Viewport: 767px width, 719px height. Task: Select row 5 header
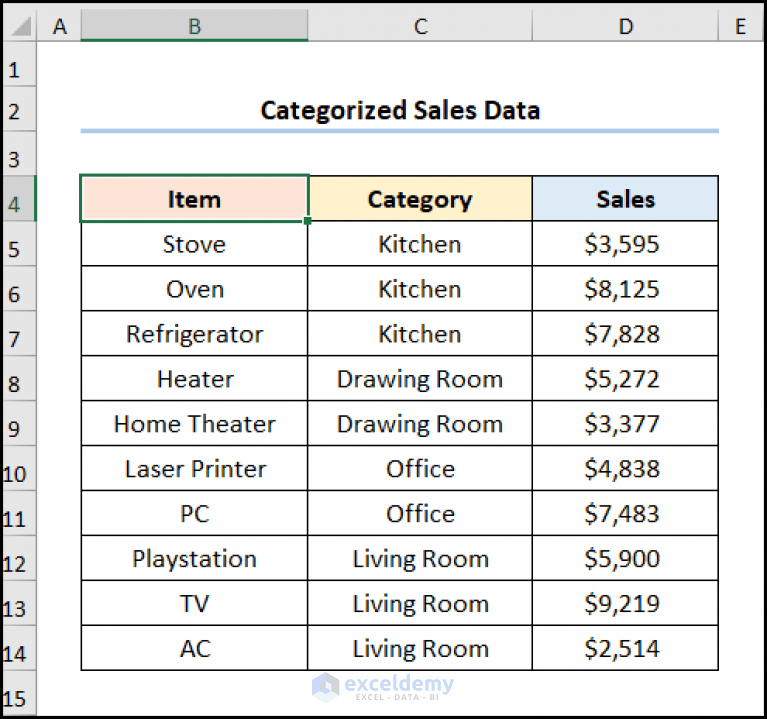tap(19, 244)
